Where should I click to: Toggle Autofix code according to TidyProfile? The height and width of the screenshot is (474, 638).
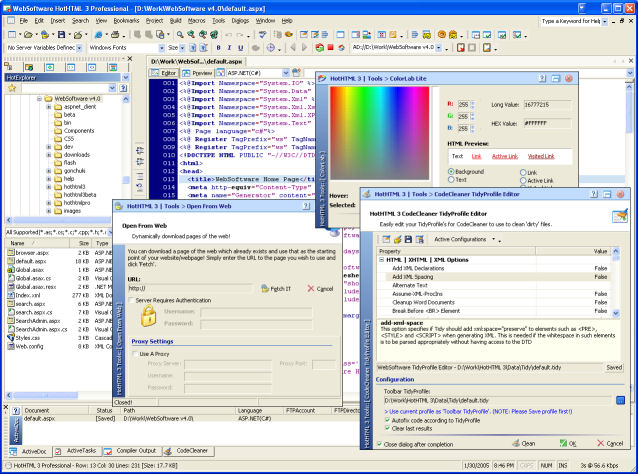(x=387, y=420)
